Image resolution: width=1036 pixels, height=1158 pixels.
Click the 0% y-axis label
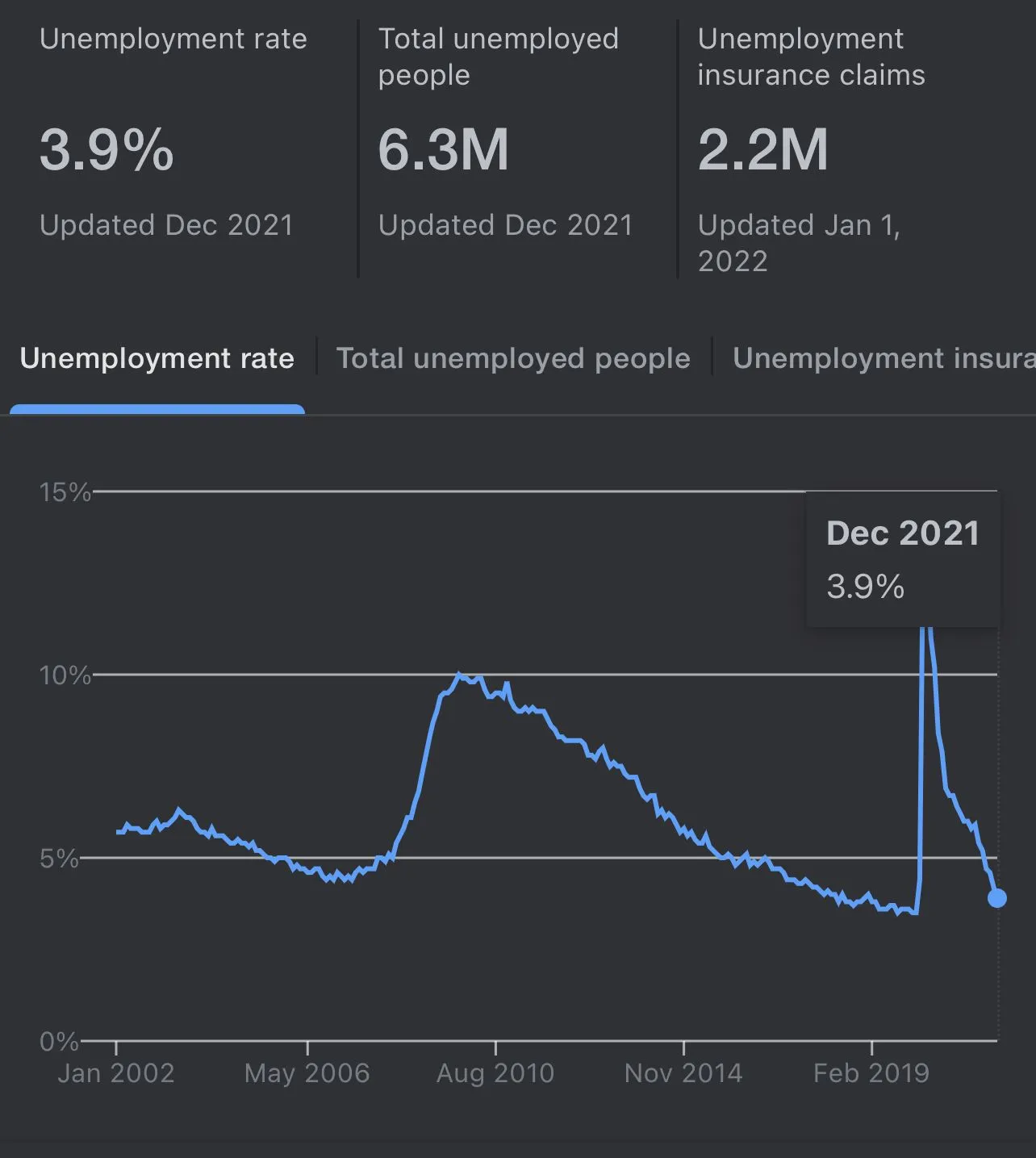[x=59, y=1041]
